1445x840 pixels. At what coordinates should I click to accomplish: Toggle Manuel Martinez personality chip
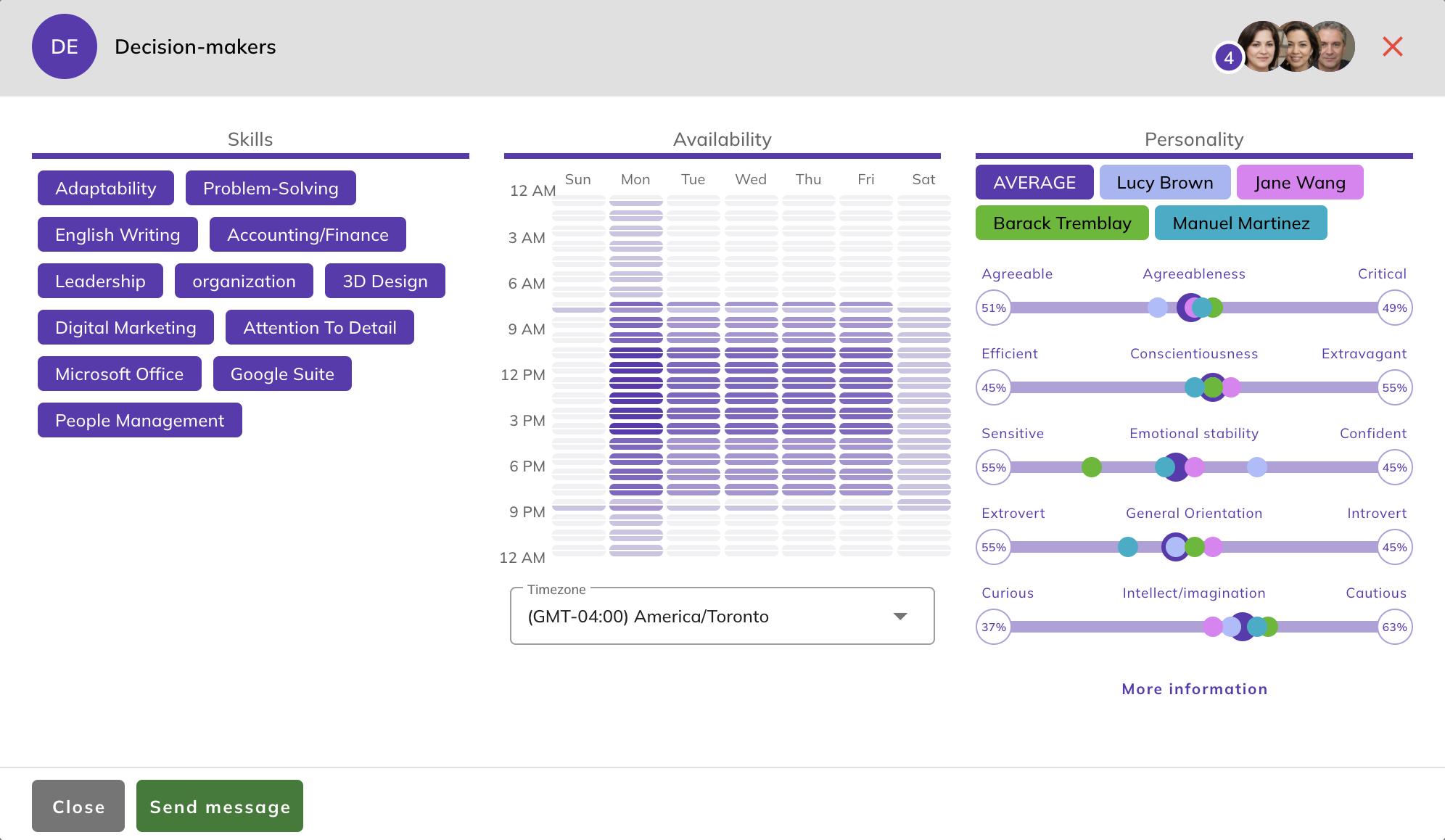point(1240,223)
